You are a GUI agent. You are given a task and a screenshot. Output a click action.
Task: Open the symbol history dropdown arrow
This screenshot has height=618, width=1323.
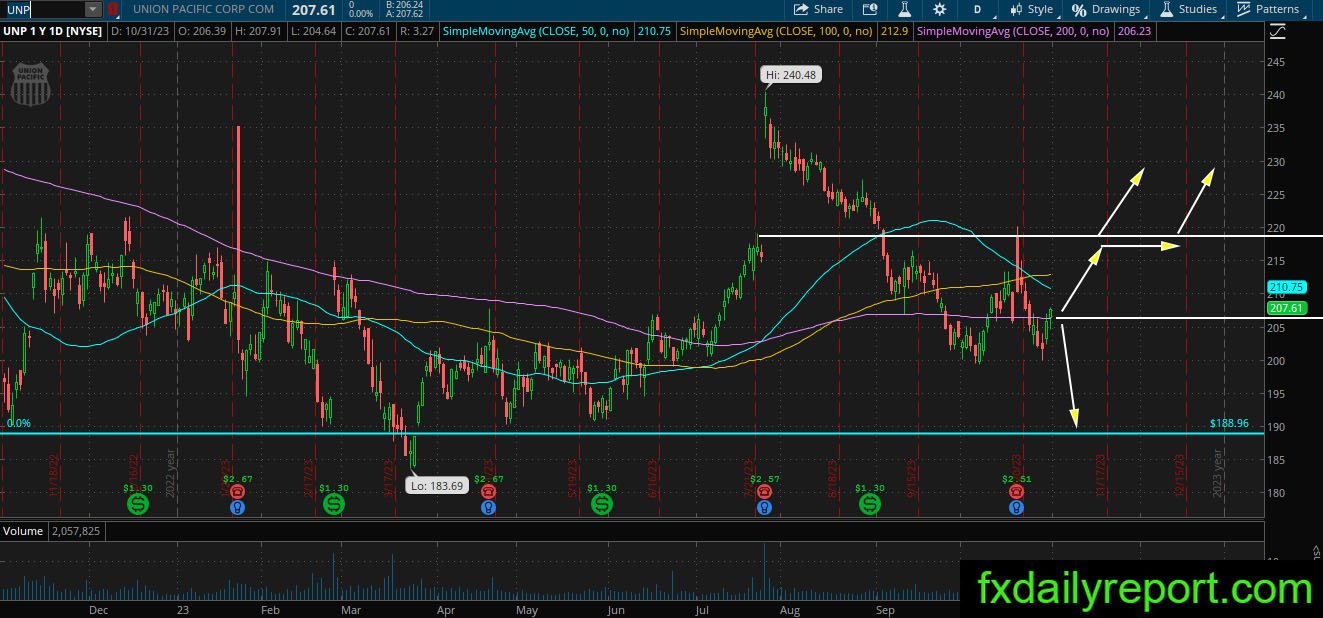pyautogui.click(x=93, y=9)
